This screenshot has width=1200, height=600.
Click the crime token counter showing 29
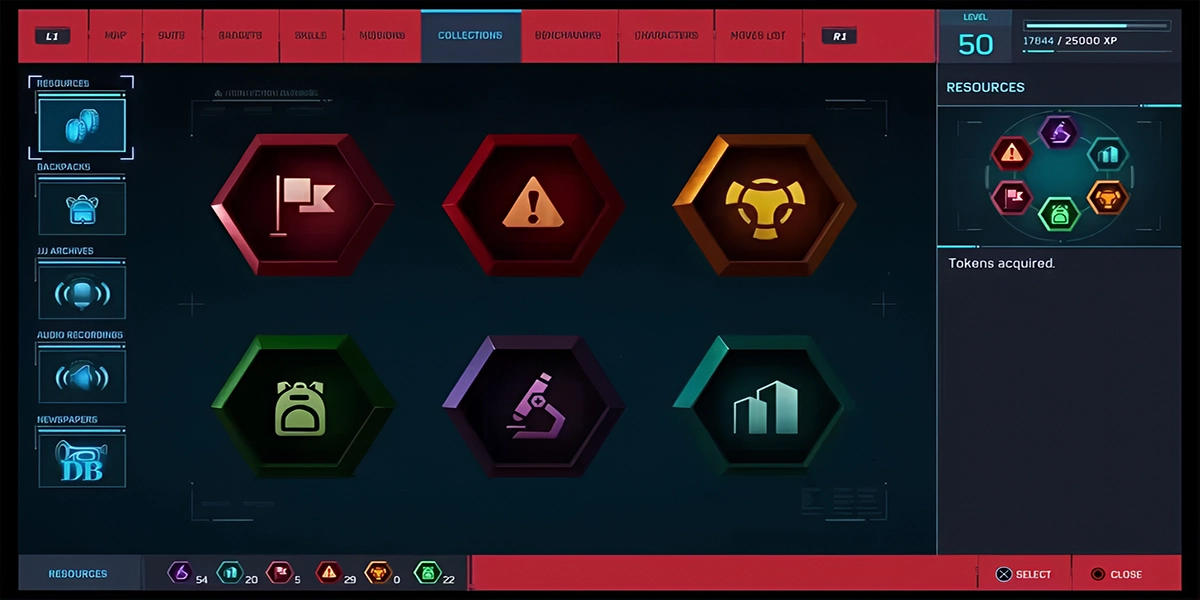pyautogui.click(x=337, y=573)
